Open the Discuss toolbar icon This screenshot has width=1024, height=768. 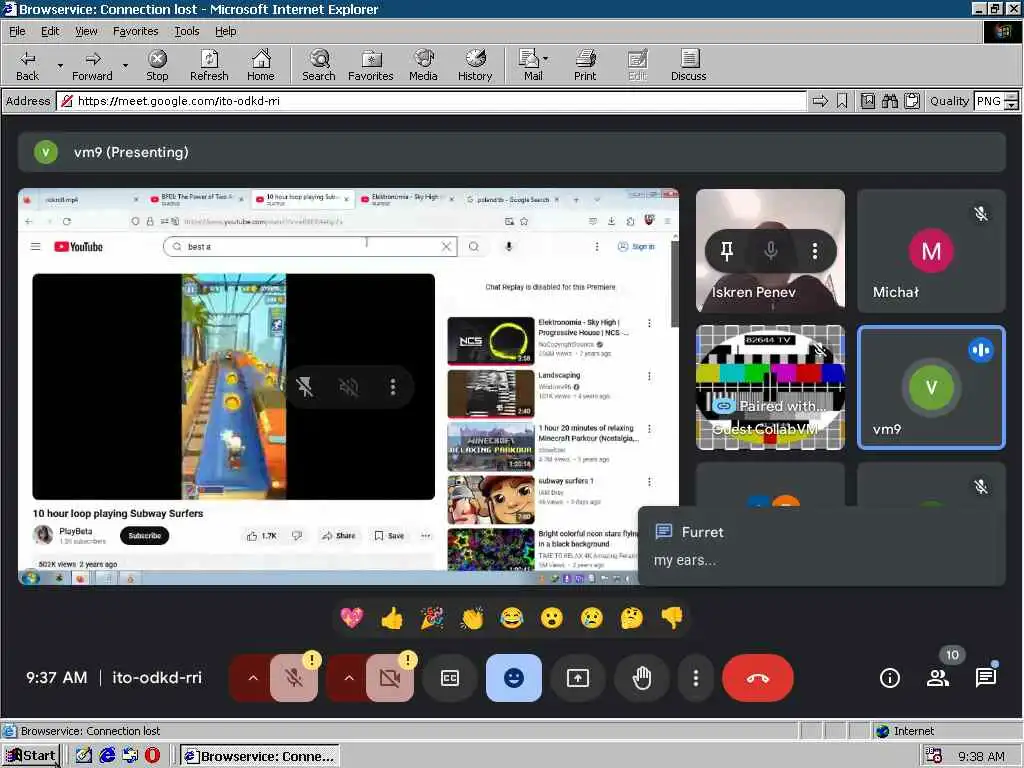pos(688,65)
